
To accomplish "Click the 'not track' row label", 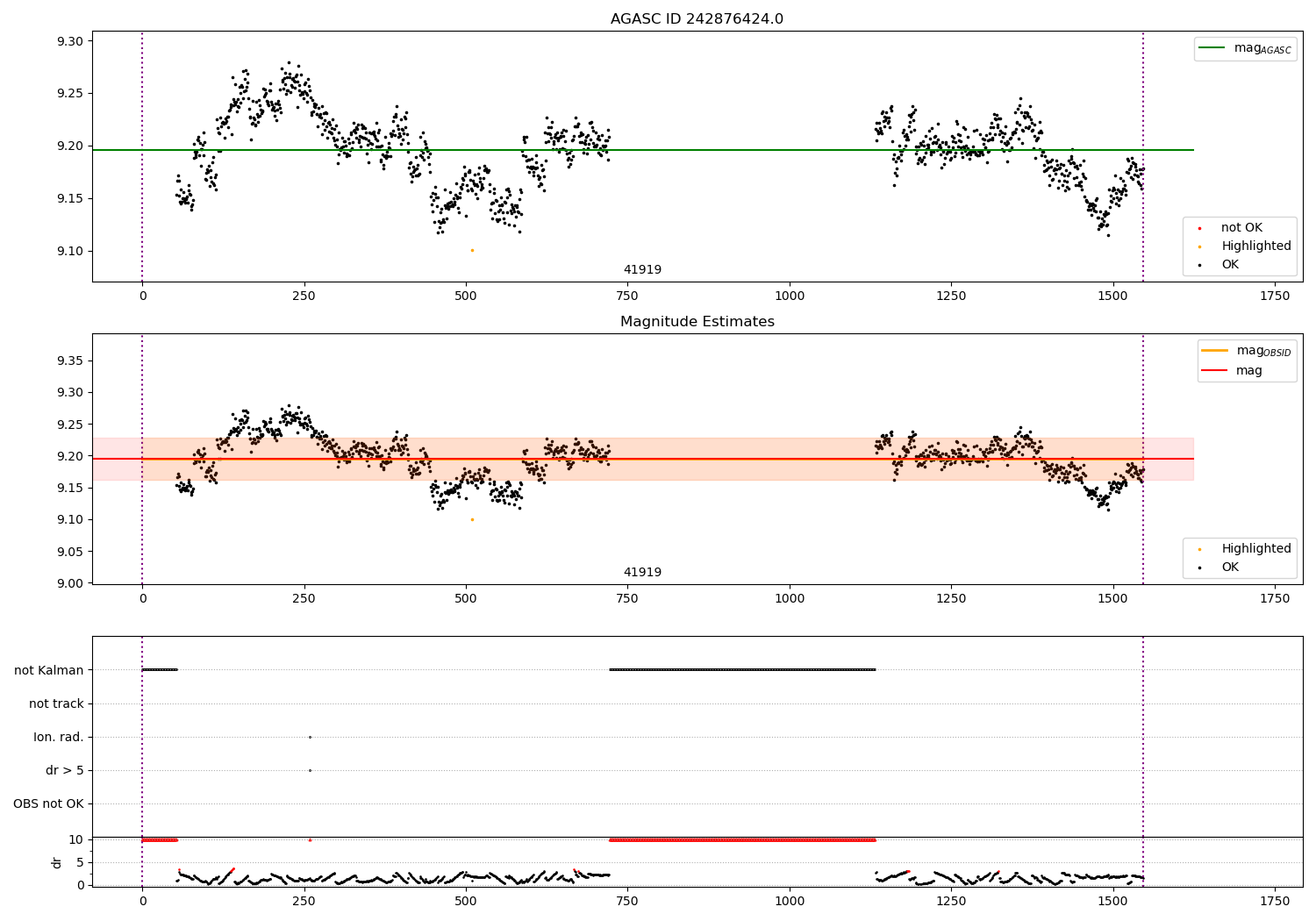I will pyautogui.click(x=56, y=703).
